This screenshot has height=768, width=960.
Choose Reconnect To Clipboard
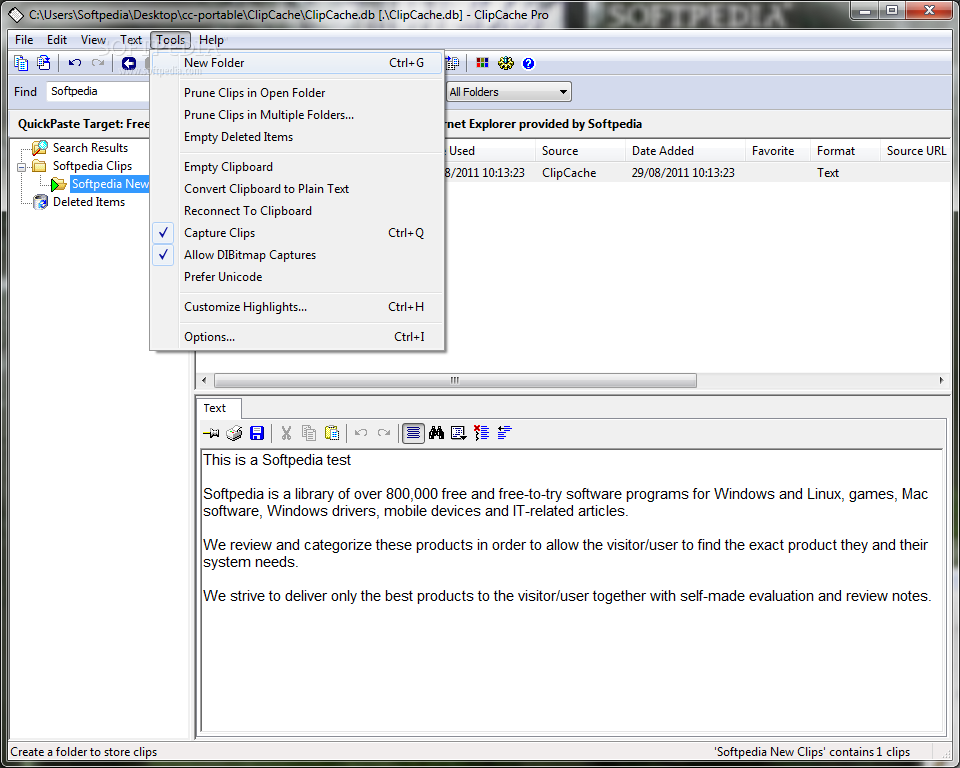[297, 211]
